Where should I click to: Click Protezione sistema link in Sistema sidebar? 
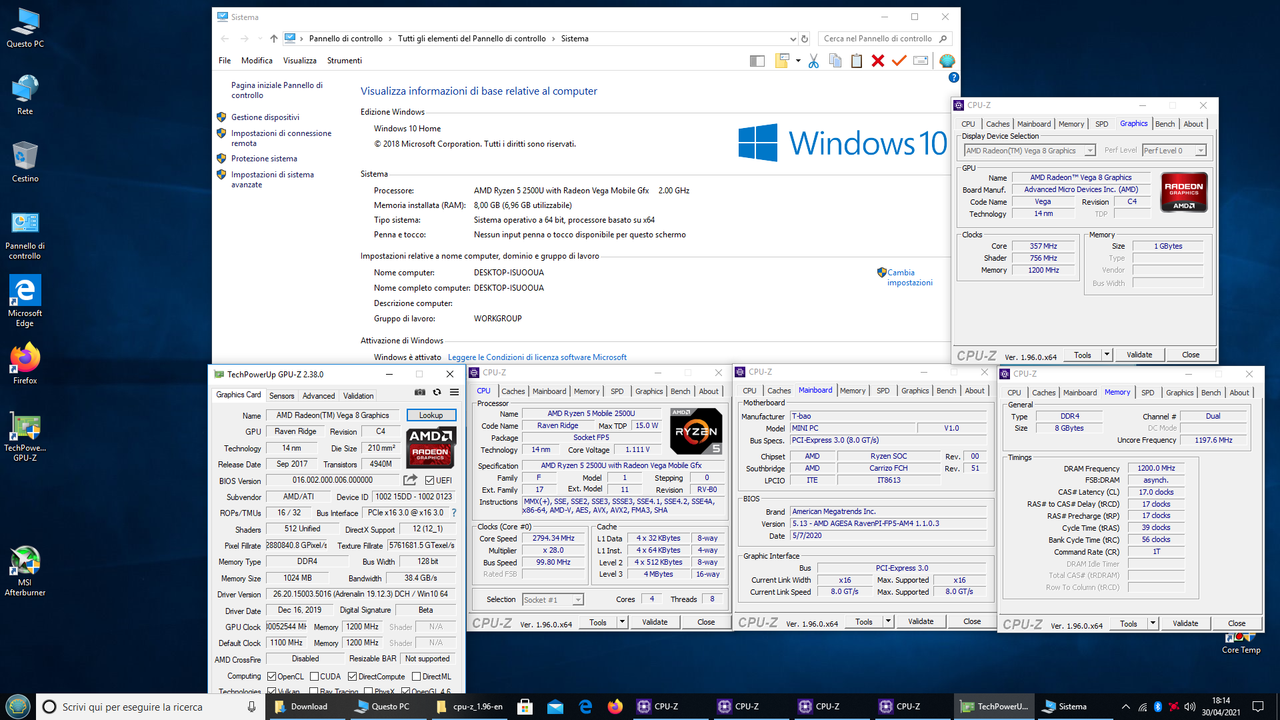click(x=264, y=158)
